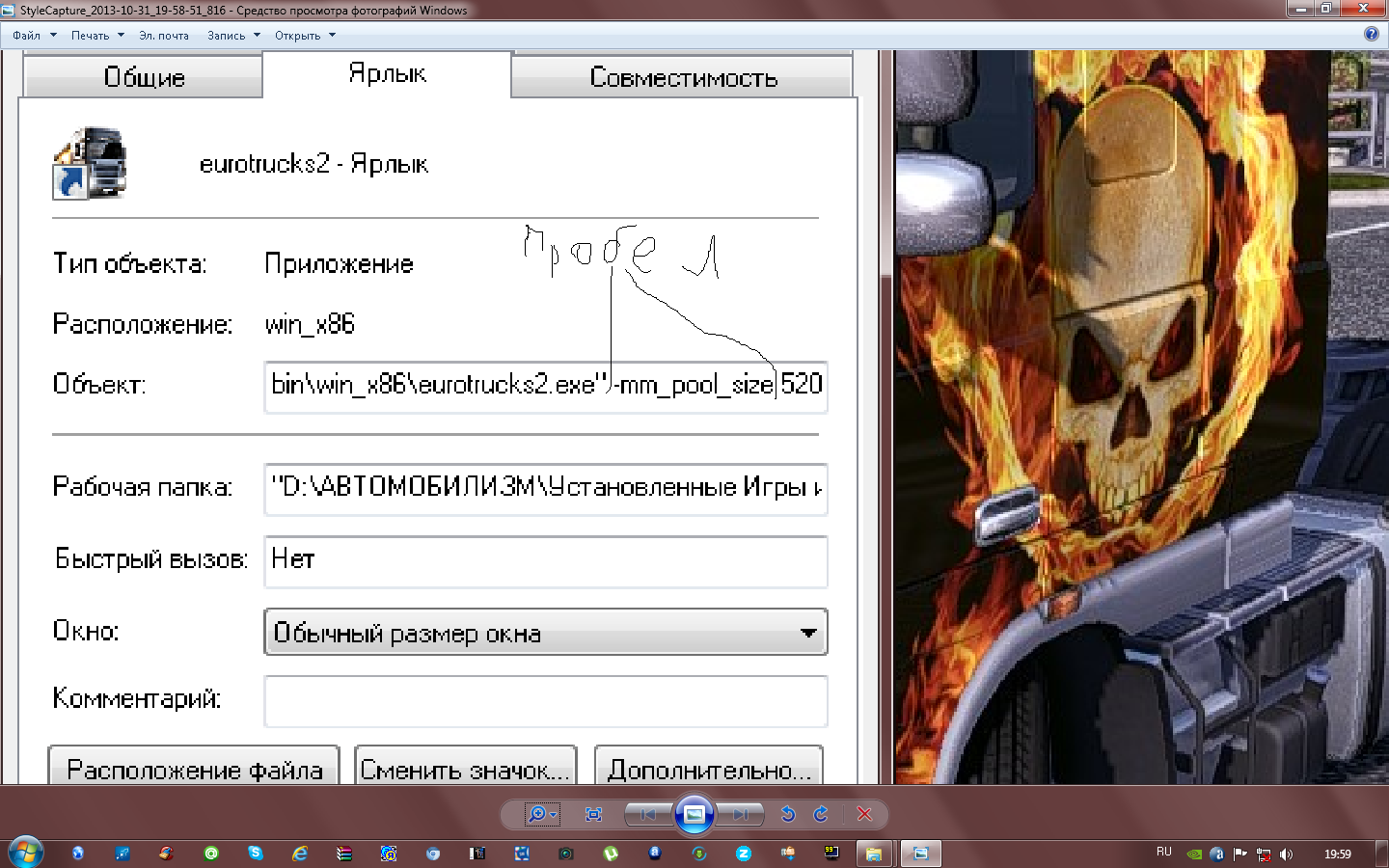Select the Совместимость tab in the pictured dialog
The width and height of the screenshot is (1389, 868).
(683, 76)
